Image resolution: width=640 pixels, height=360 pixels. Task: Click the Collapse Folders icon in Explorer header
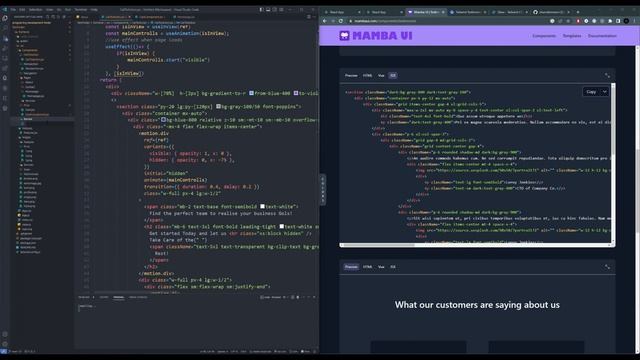[64, 17]
